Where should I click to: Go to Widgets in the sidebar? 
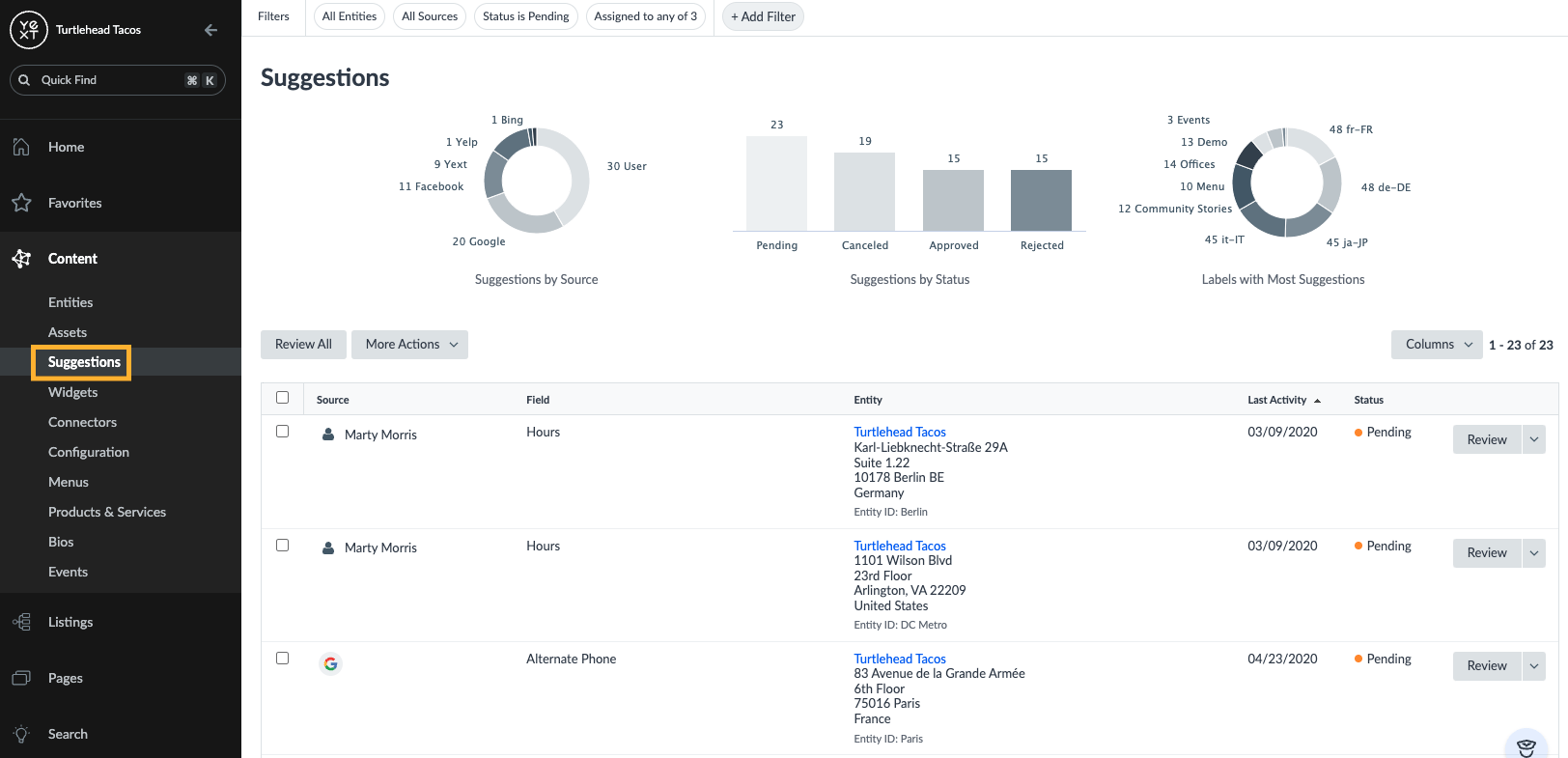[x=72, y=392]
